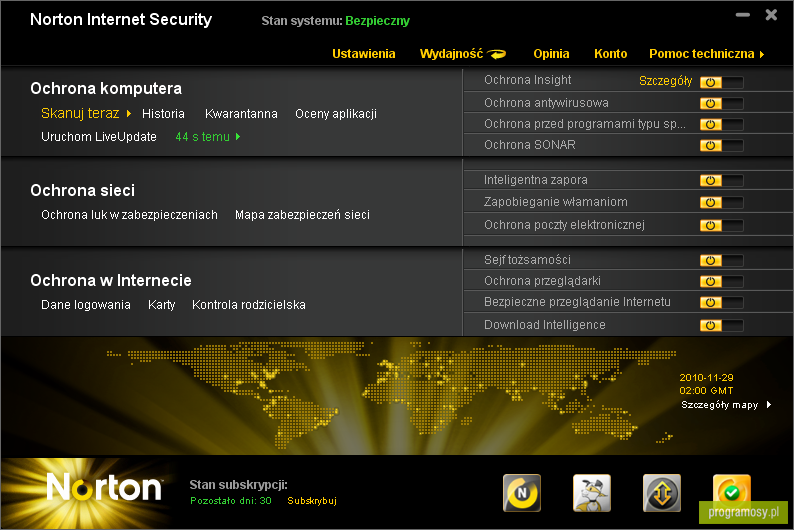794x530 pixels.
Task: Toggle Ochrona antywirusowa switch
Action: coord(722,103)
